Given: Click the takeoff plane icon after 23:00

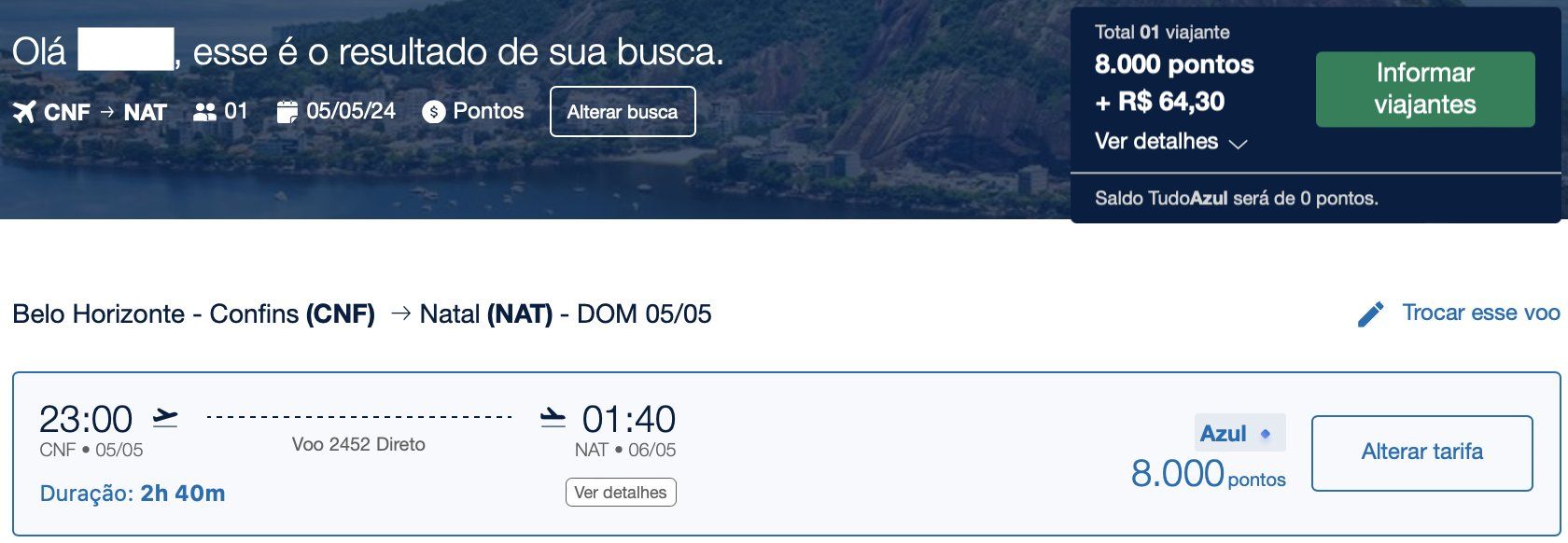Looking at the screenshot, I should coord(165,417).
